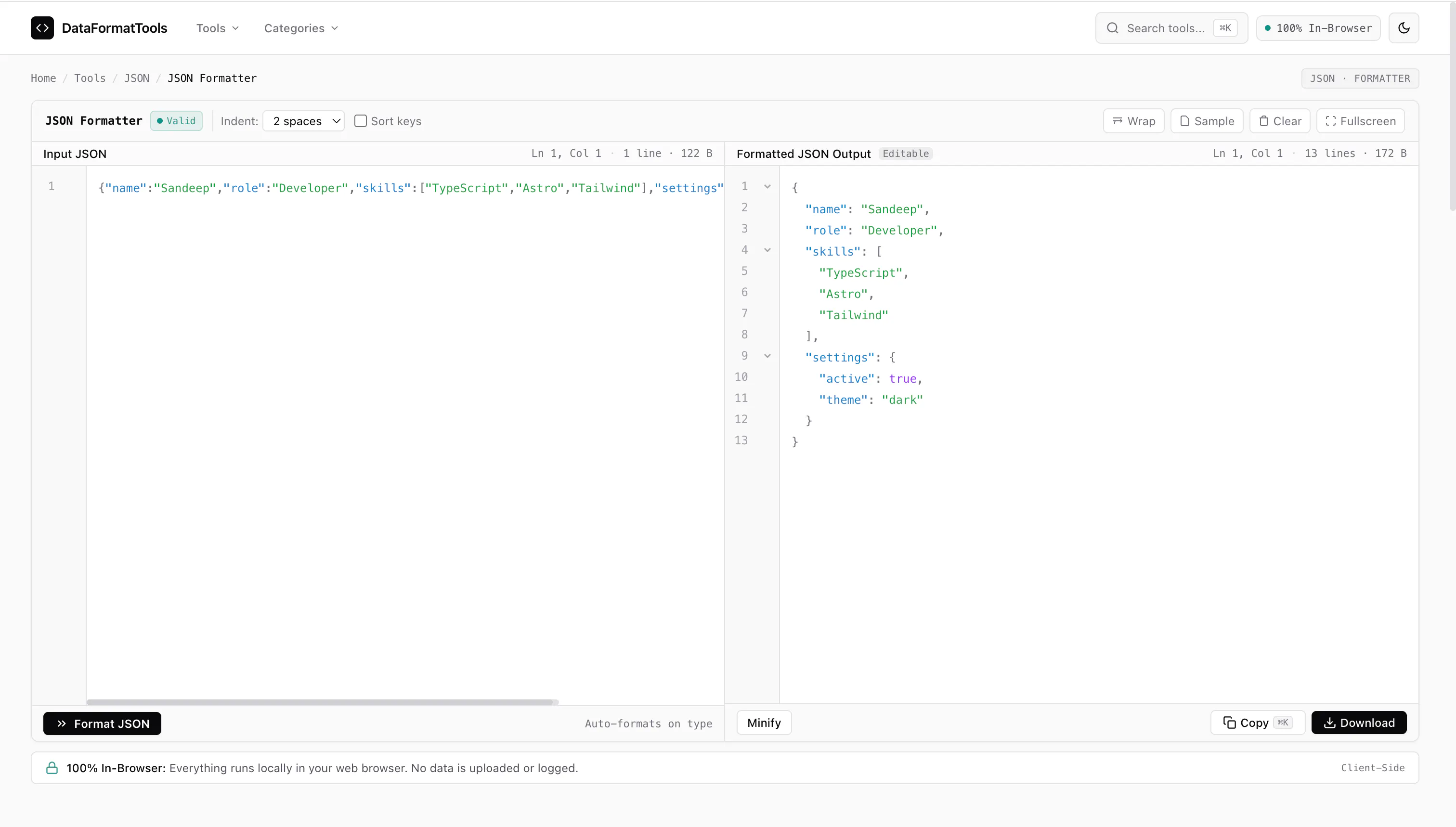Click the Valid status badge
This screenshot has height=827, width=1456.
[x=176, y=121]
